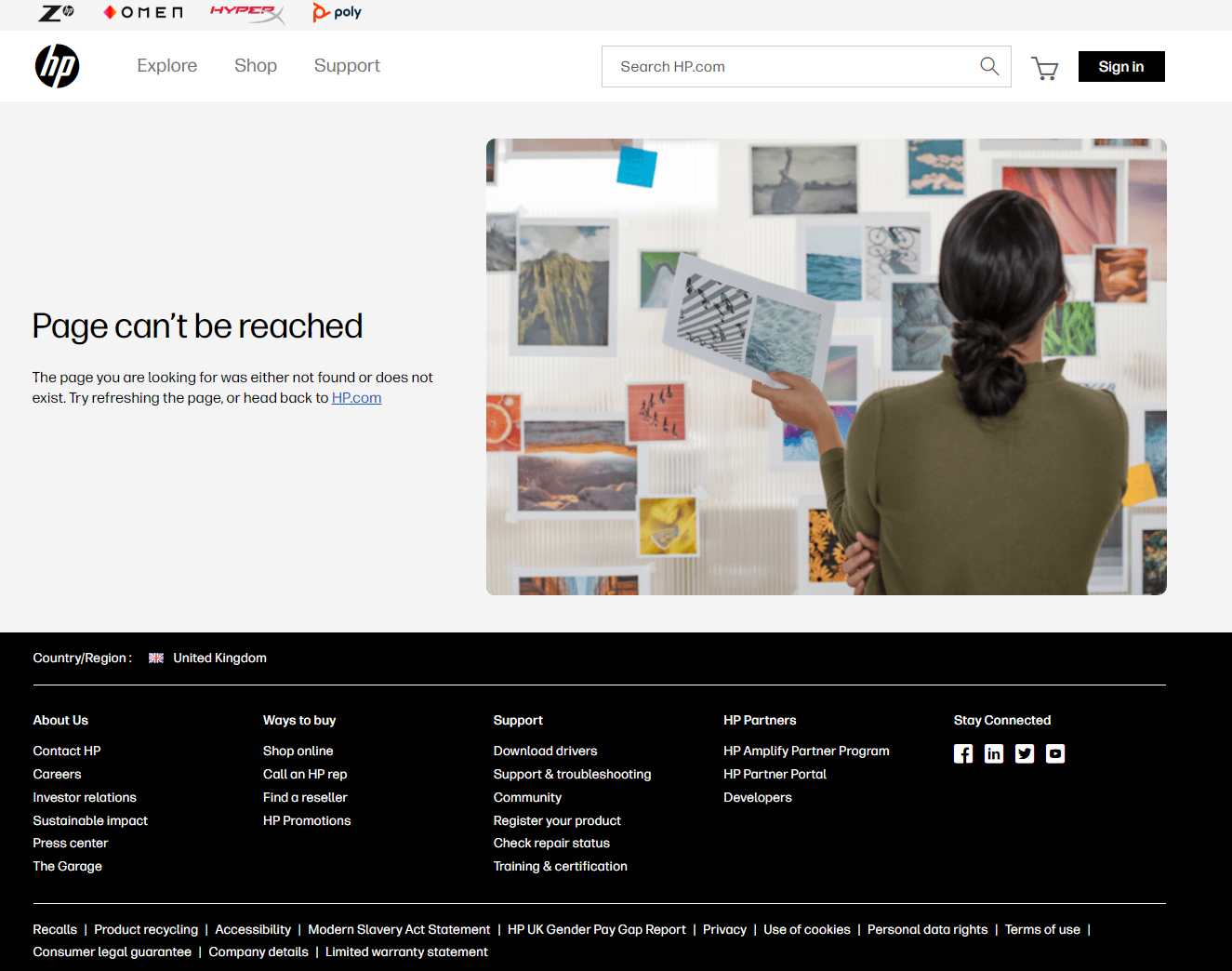The image size is (1232, 971).
Task: Open HP's LinkedIn page icon
Action: pyautogui.click(x=994, y=753)
